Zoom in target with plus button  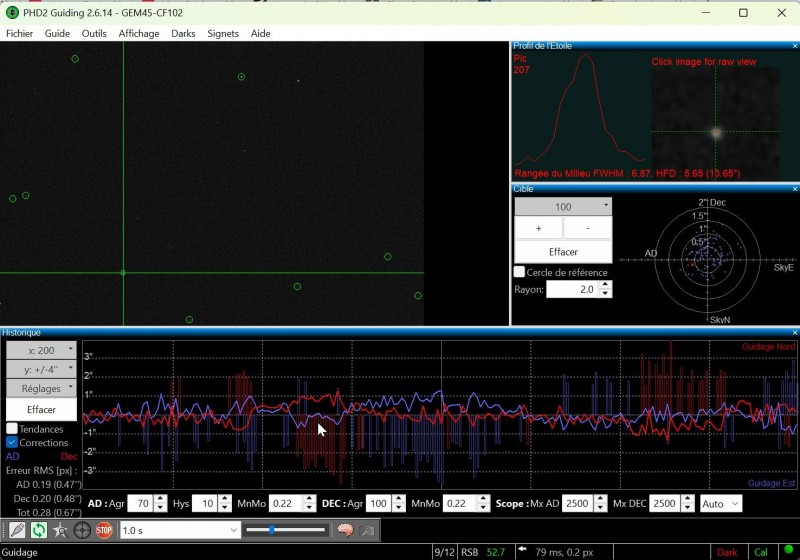coord(538,228)
